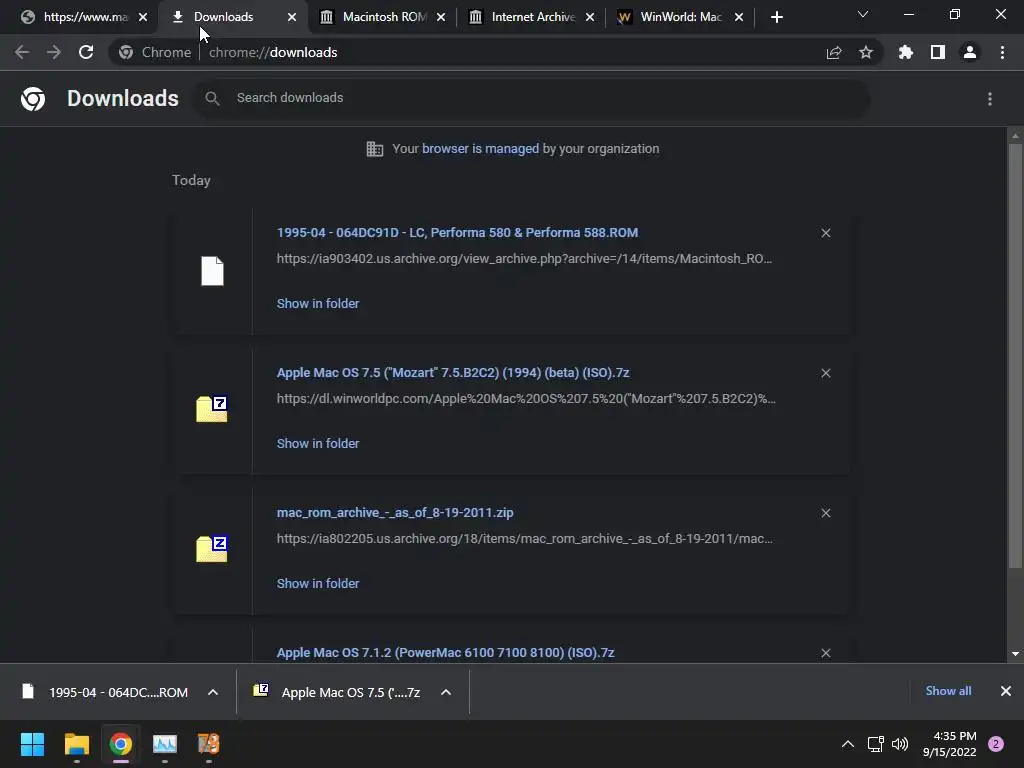Expand options for Mac OS 7.5 shelf item
The image size is (1024, 768).
click(446, 692)
